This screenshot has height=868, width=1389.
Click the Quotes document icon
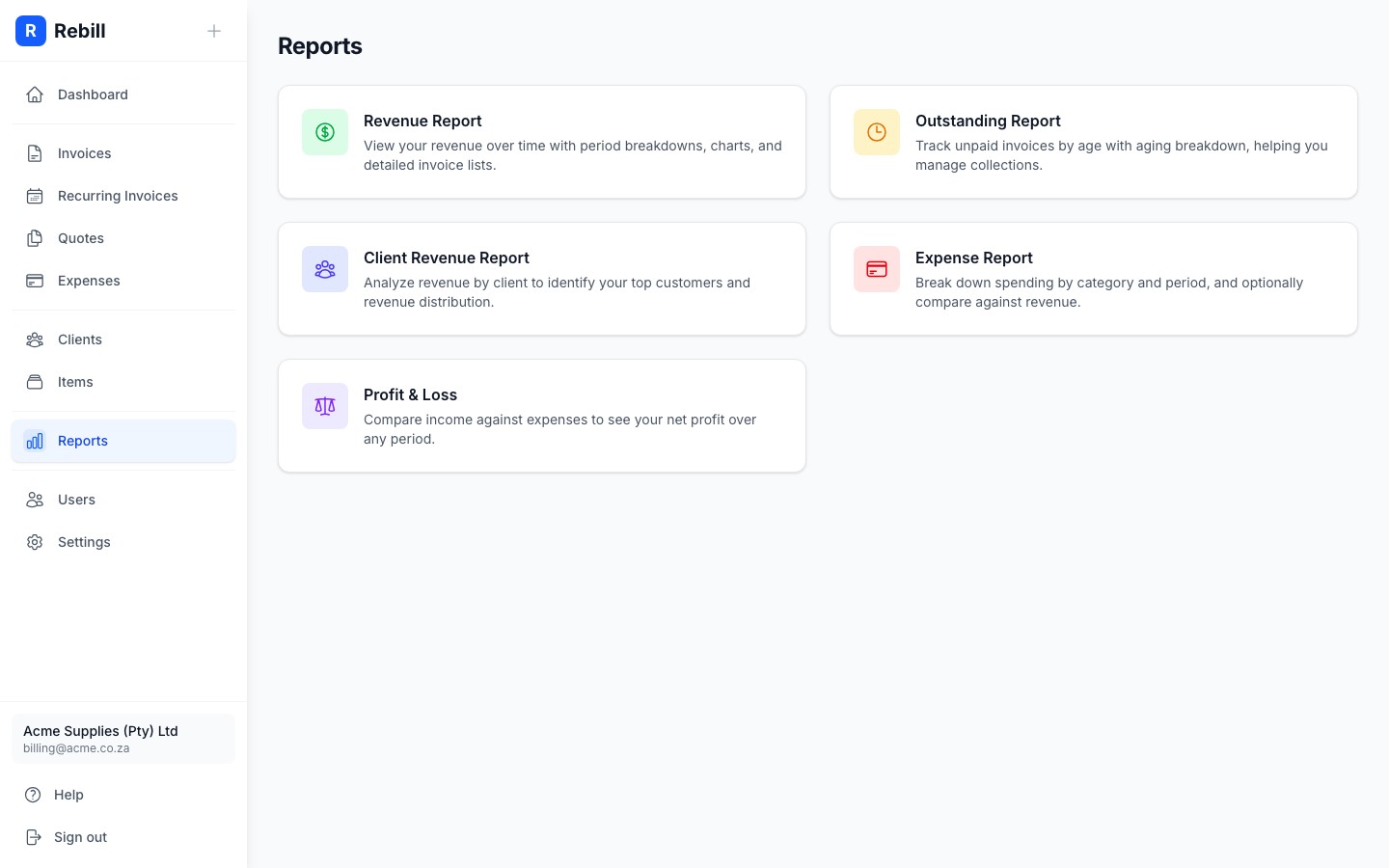[35, 238]
